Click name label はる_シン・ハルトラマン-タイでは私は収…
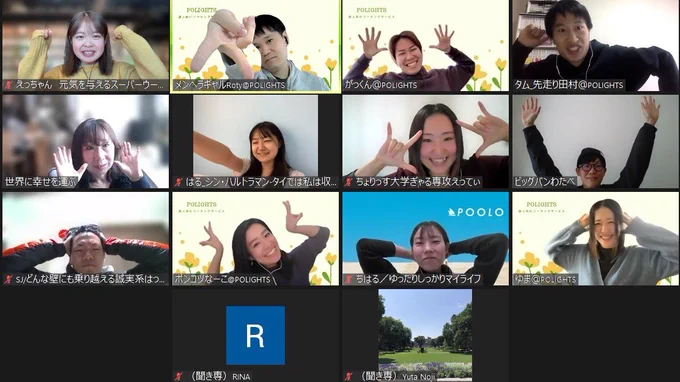680x382 pixels. (261, 183)
